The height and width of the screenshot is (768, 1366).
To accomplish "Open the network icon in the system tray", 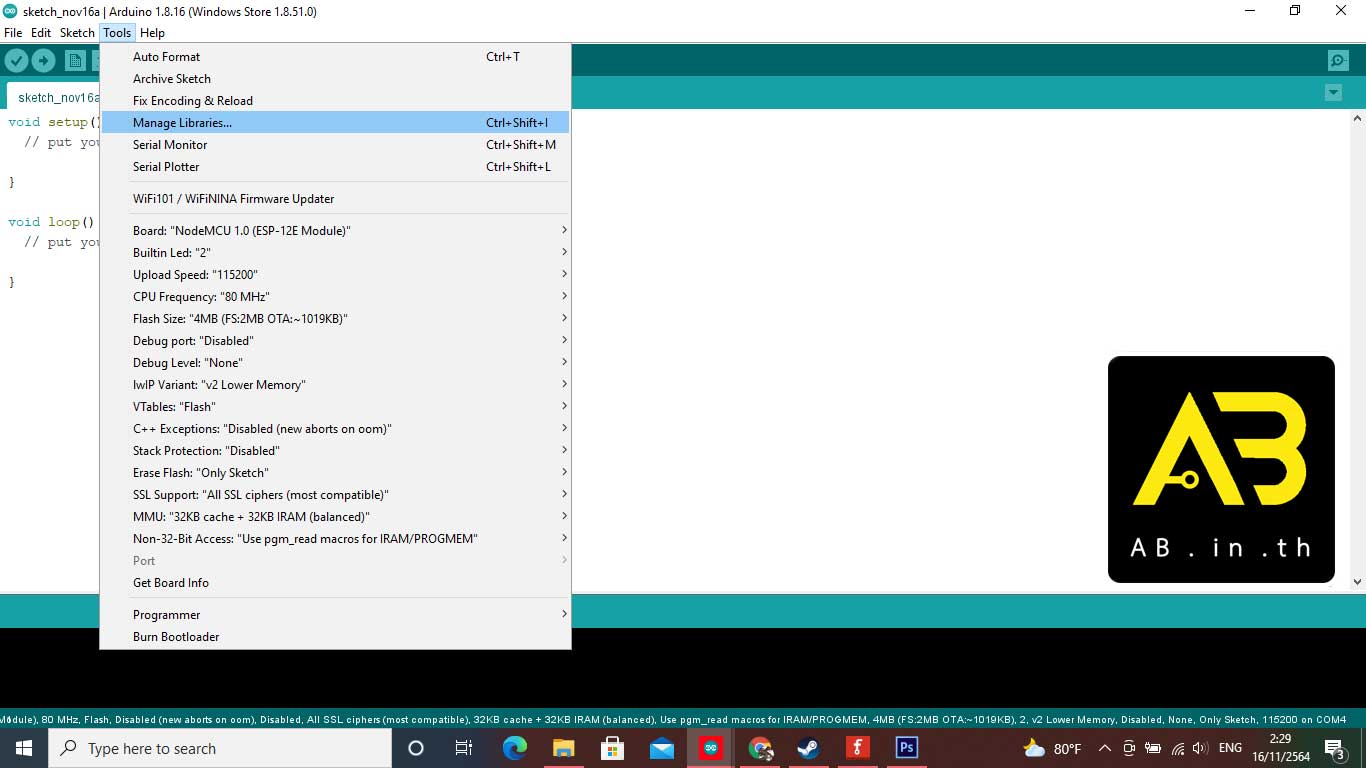I will [x=1177, y=748].
